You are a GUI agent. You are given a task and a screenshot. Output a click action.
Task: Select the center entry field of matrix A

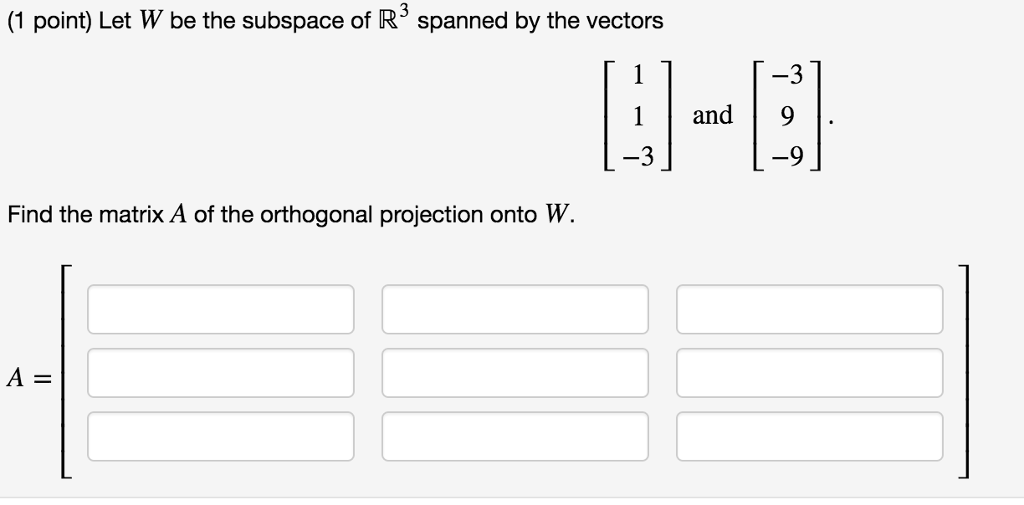(x=515, y=372)
